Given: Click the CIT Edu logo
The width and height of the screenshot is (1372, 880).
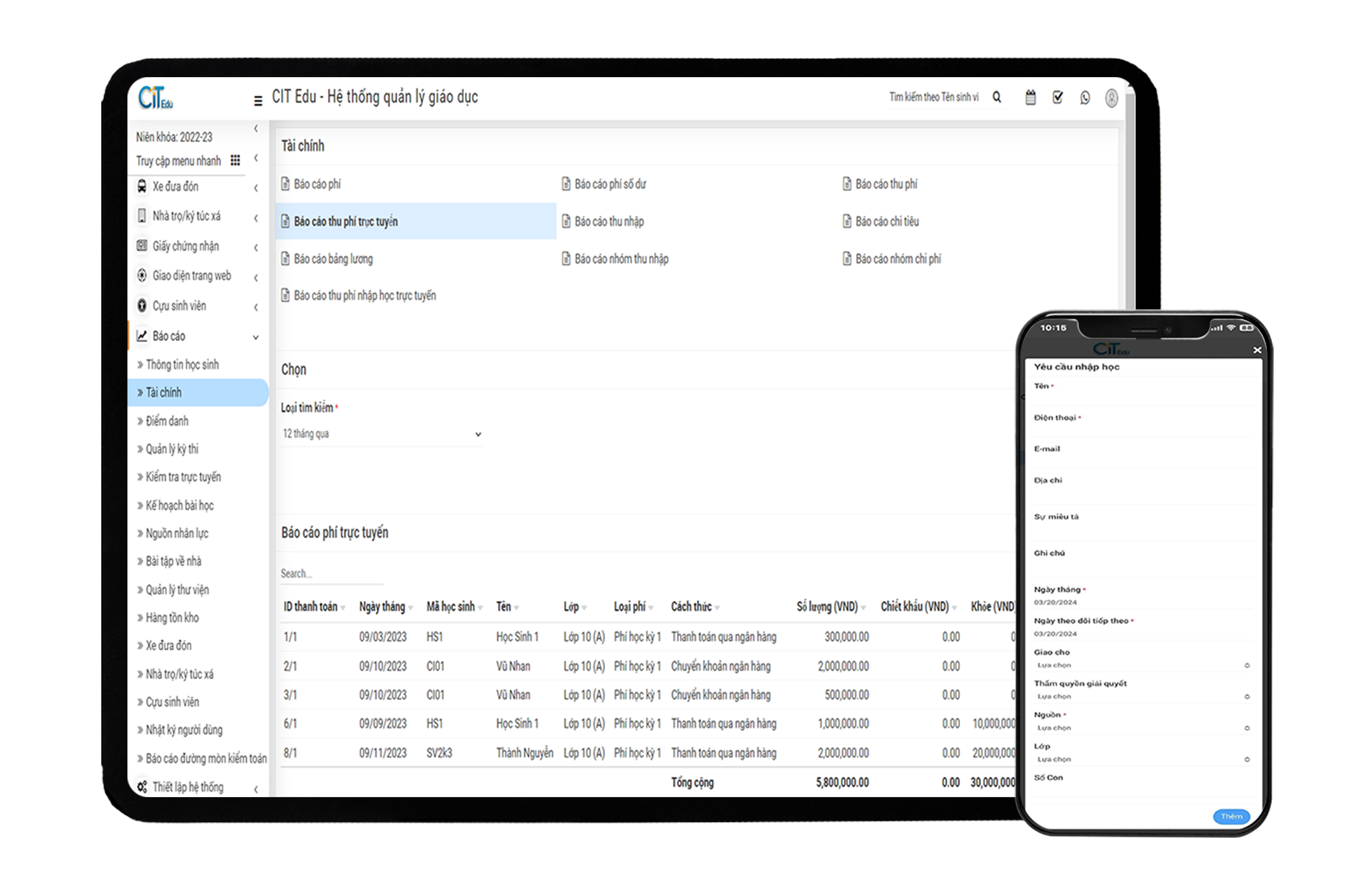Looking at the screenshot, I should click(155, 97).
